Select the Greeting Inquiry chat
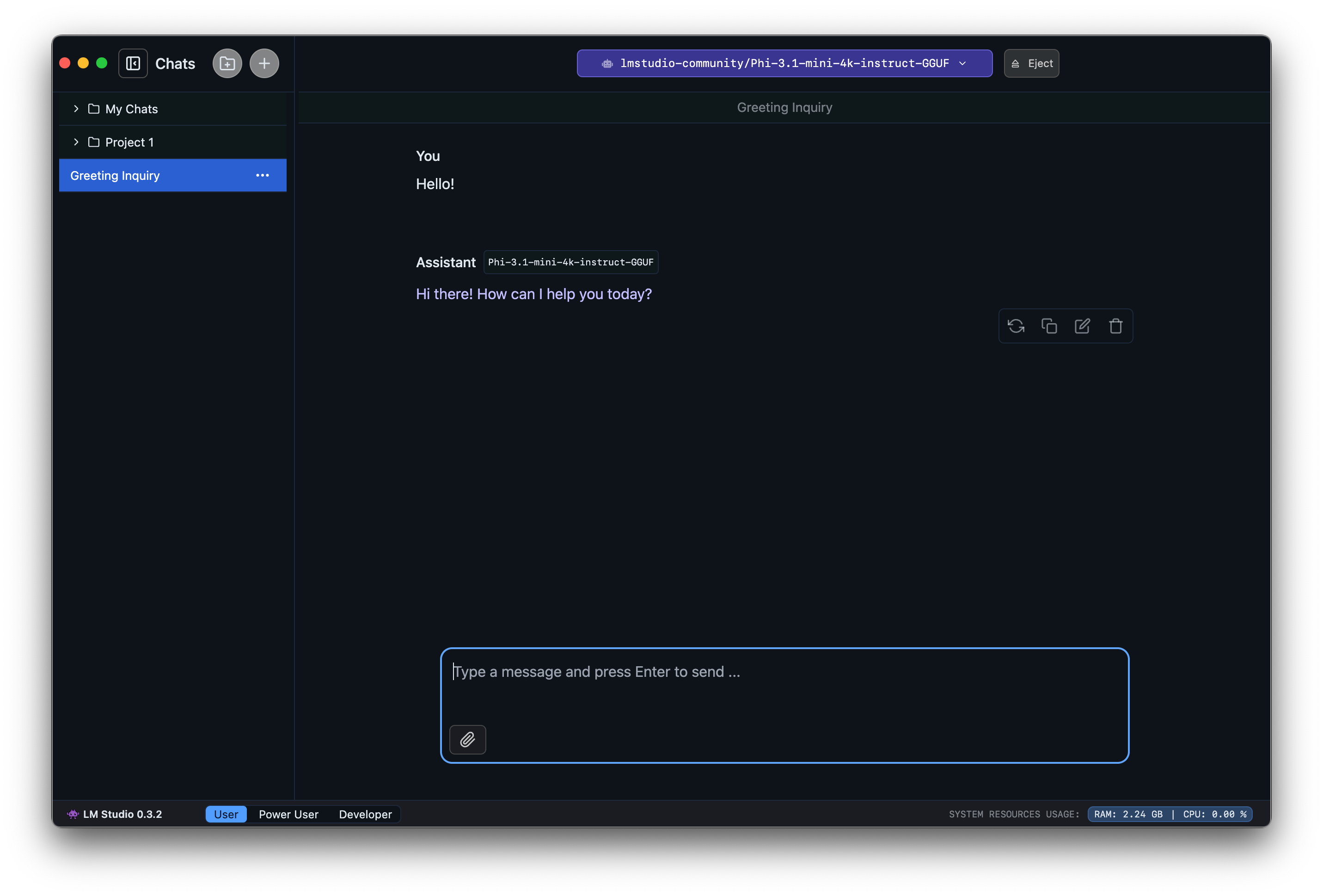 tap(142, 175)
